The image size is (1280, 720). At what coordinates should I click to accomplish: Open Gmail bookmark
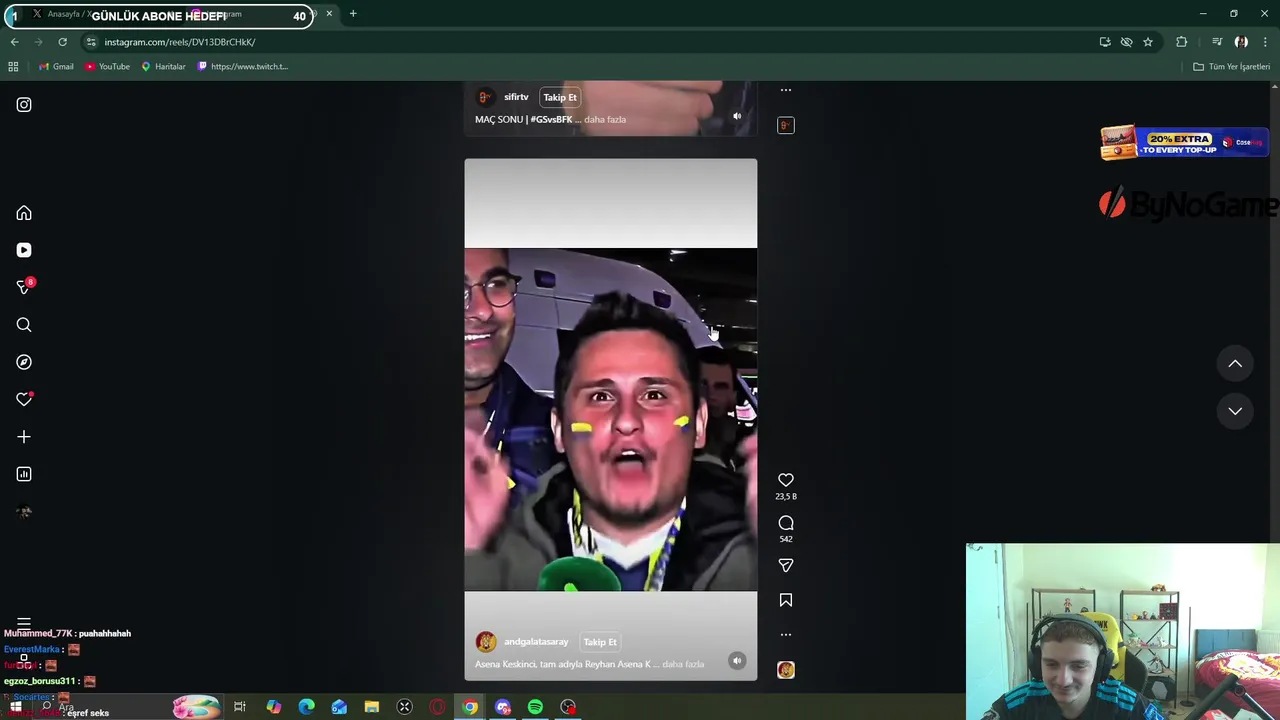[56, 66]
